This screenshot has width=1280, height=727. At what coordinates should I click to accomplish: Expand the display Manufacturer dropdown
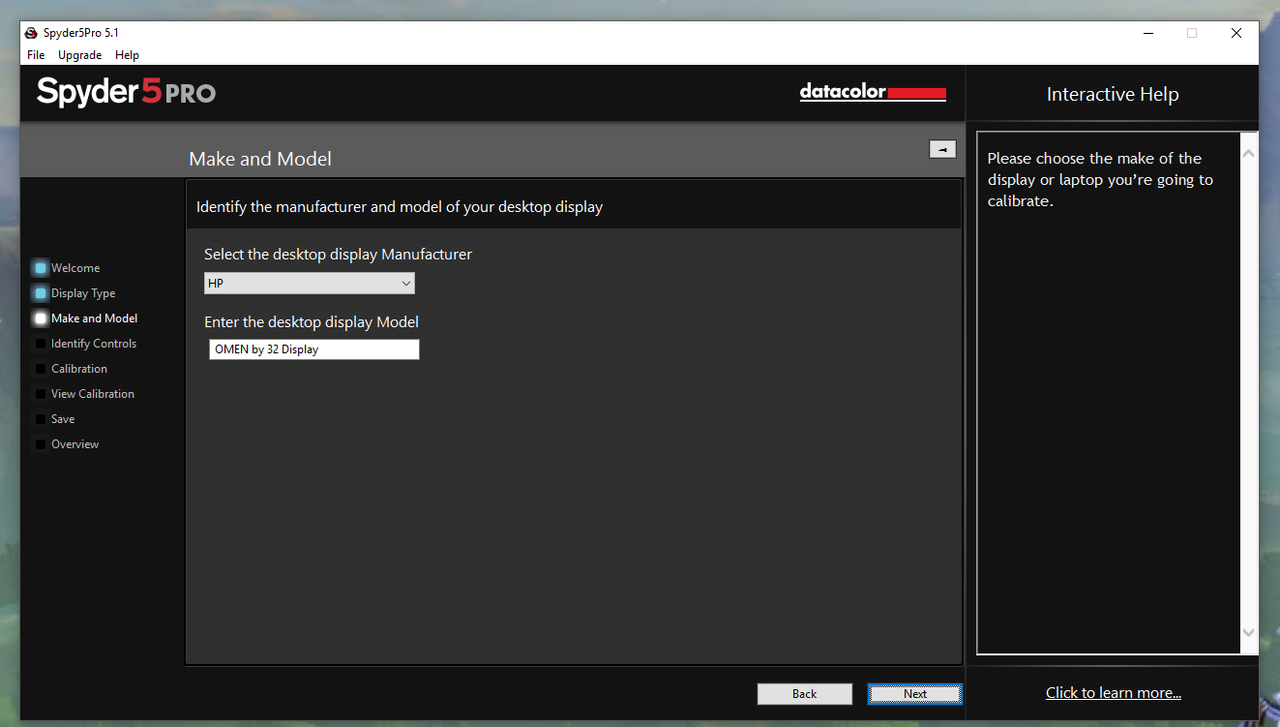click(x=309, y=283)
